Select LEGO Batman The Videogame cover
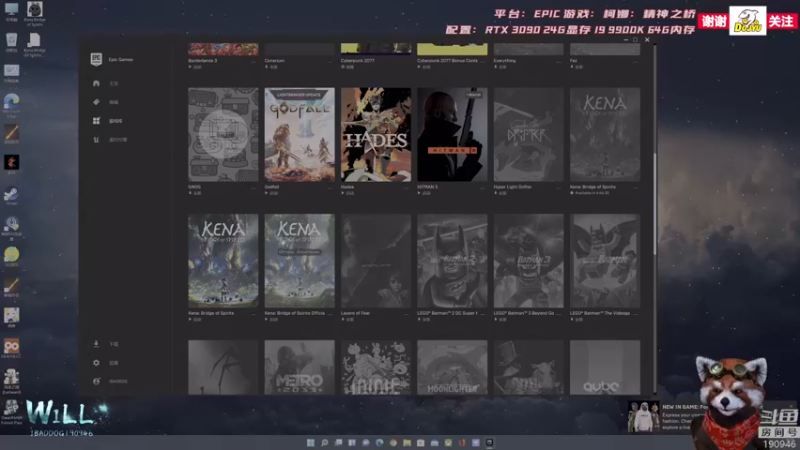The height and width of the screenshot is (450, 800). (x=605, y=261)
